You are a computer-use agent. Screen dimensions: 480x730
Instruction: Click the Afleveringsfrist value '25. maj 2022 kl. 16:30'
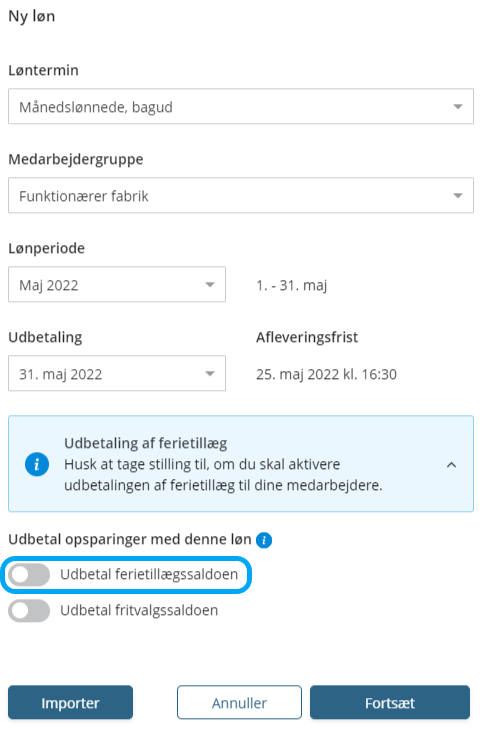point(326,374)
